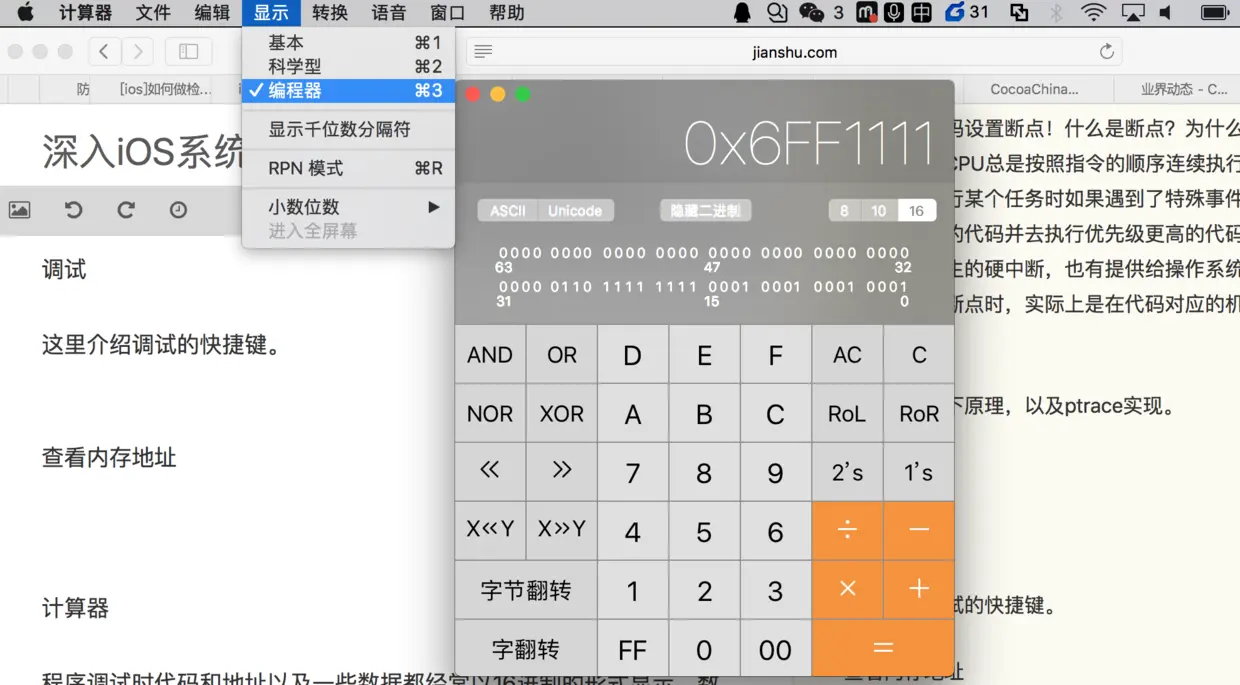
Task: Click the X«Y shift key
Action: tap(490, 530)
